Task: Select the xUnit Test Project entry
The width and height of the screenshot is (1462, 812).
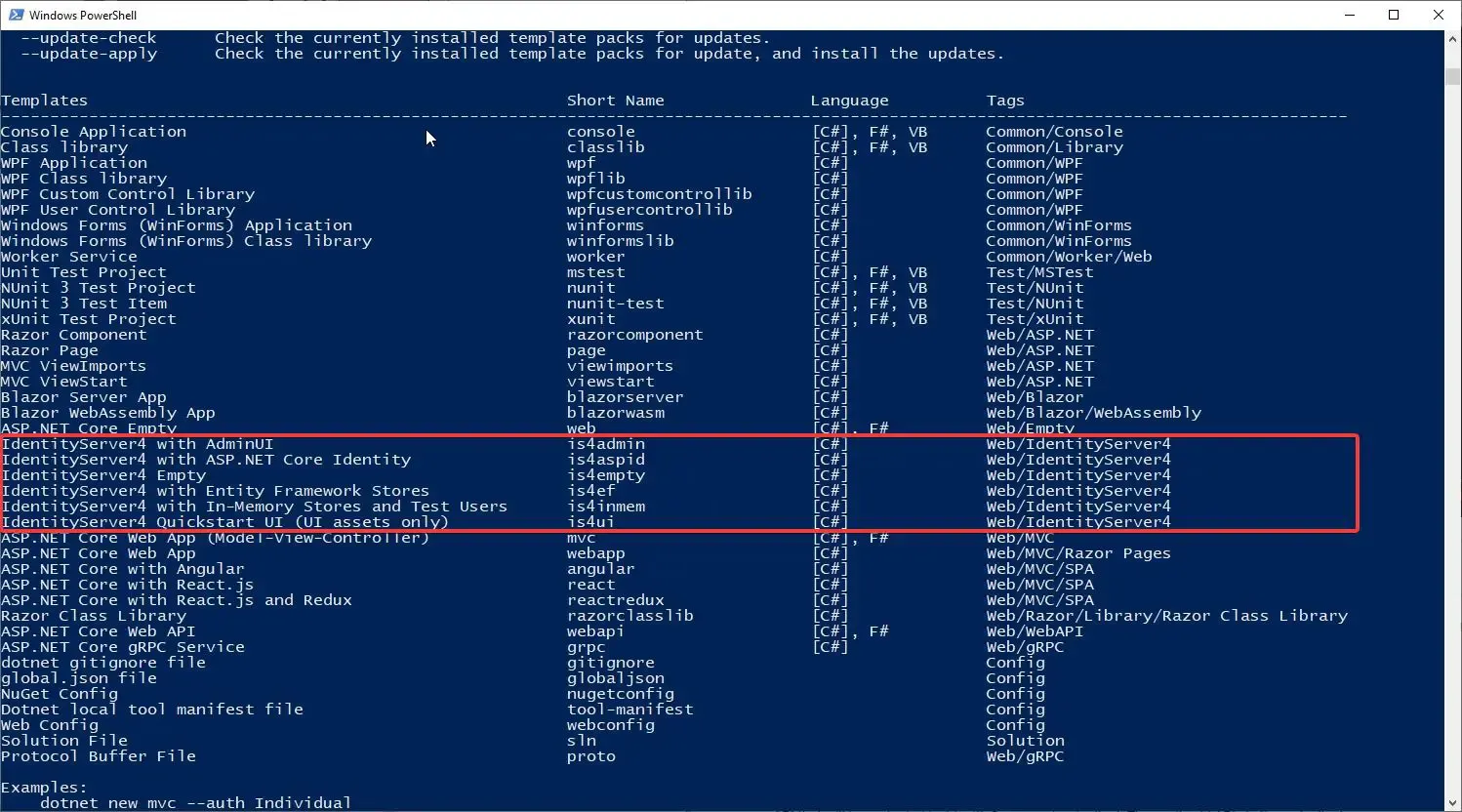Action: click(89, 319)
